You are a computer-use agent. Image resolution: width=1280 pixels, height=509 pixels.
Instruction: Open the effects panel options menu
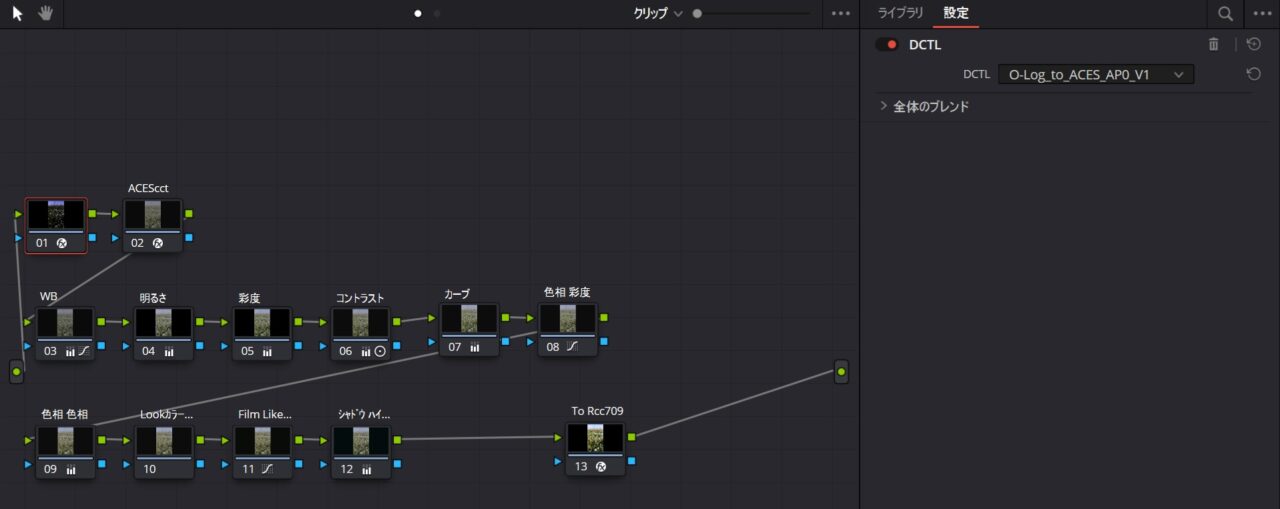[1260, 14]
